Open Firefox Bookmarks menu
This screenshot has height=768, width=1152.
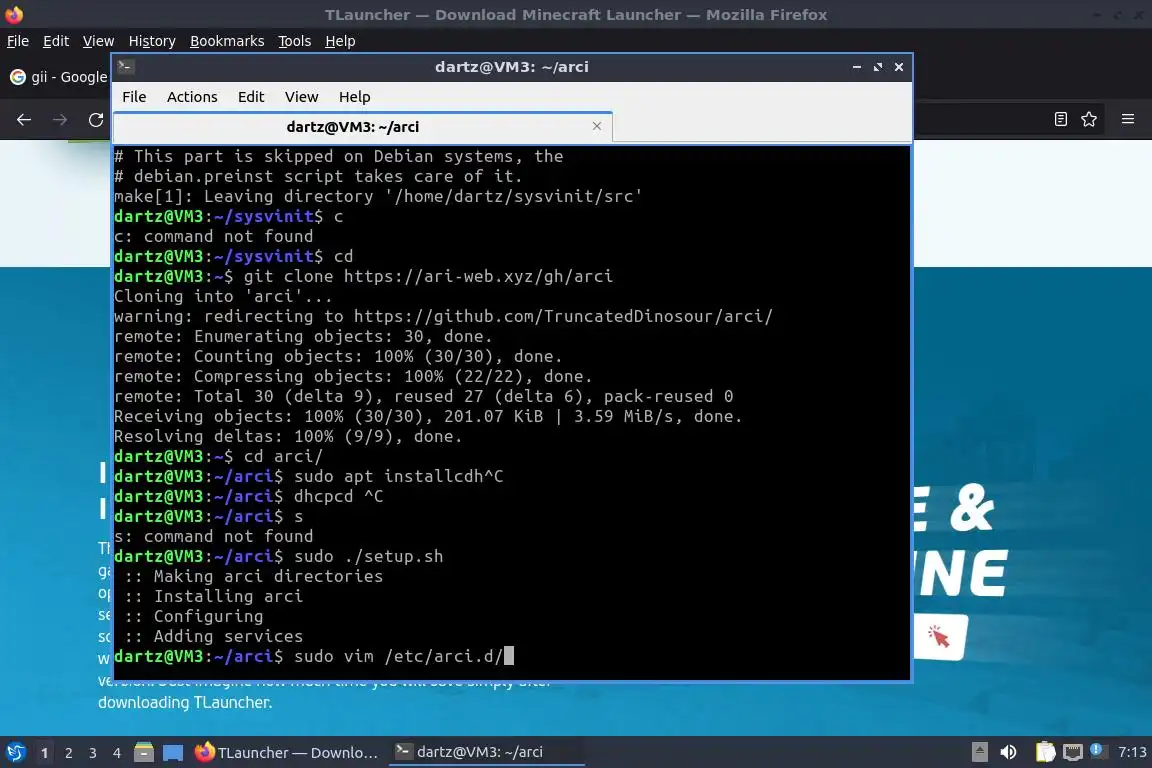pos(227,41)
